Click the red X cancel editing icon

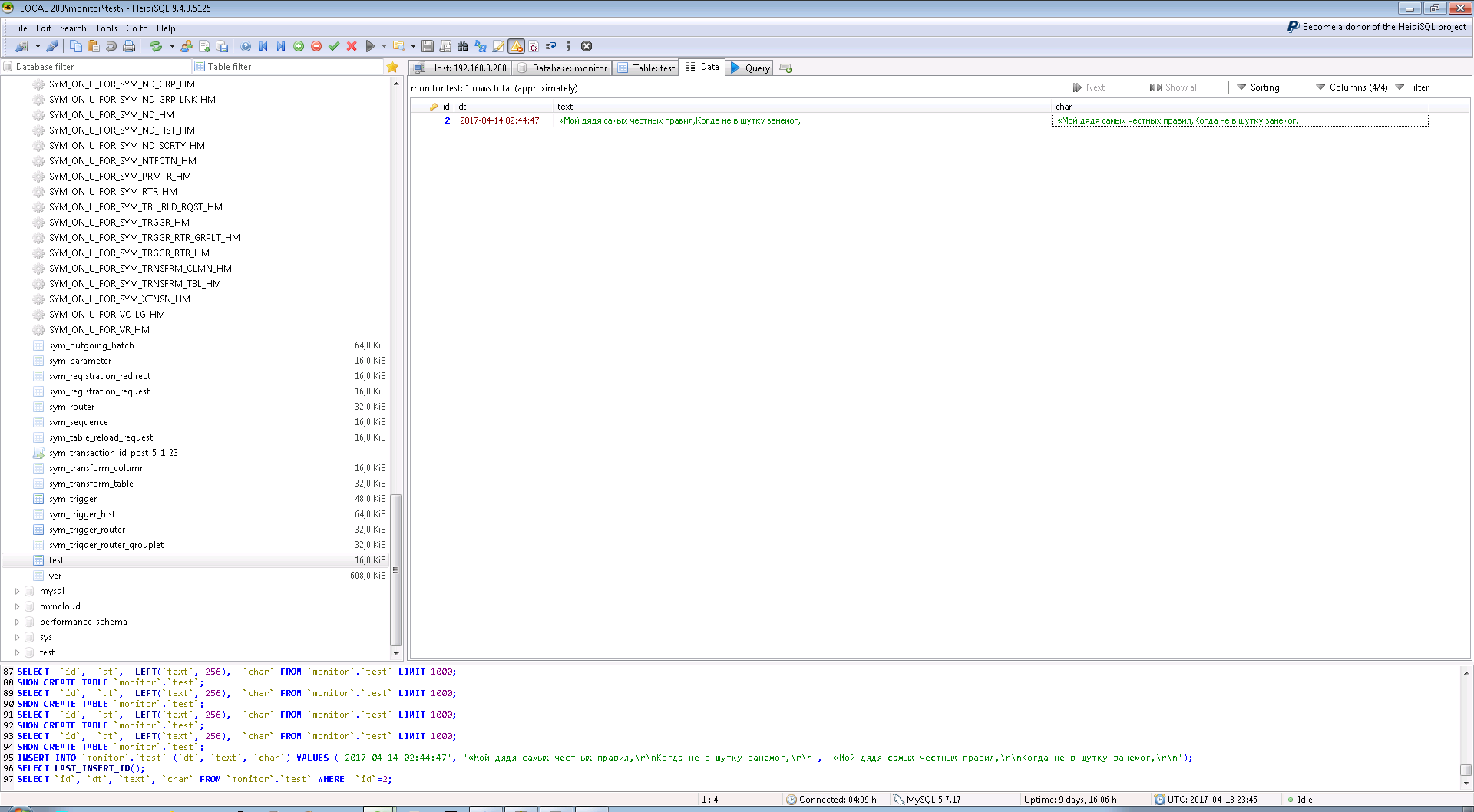352,46
